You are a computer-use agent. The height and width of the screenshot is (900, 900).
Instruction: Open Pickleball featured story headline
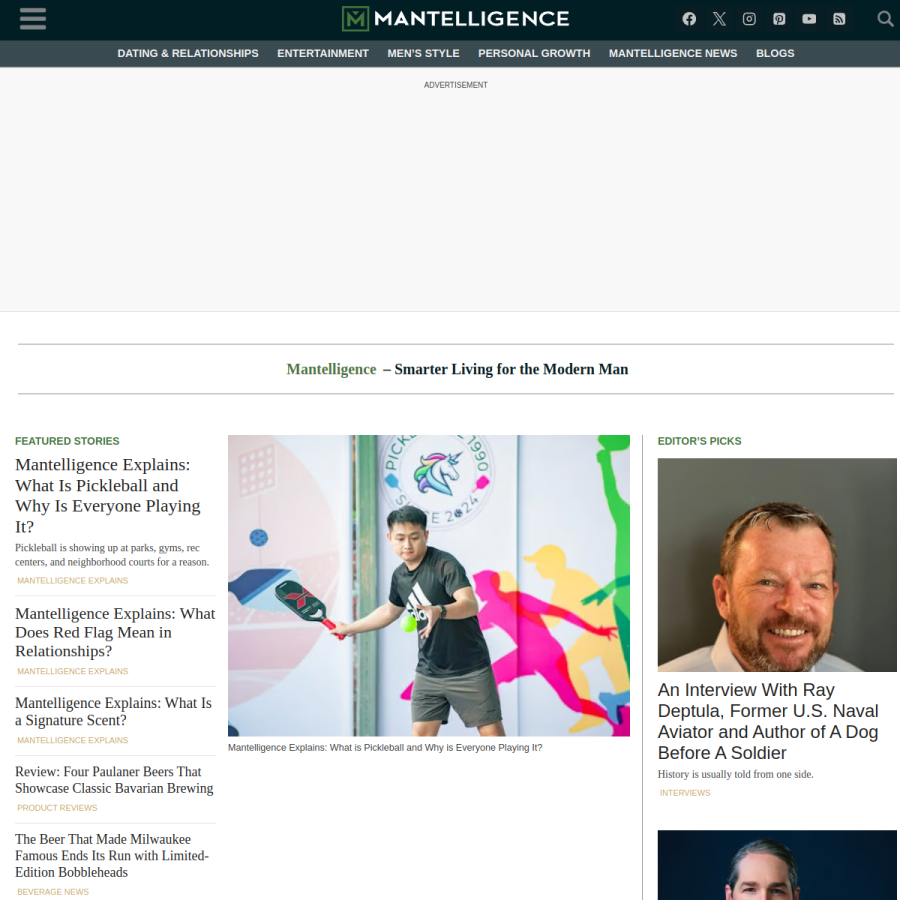(x=108, y=495)
